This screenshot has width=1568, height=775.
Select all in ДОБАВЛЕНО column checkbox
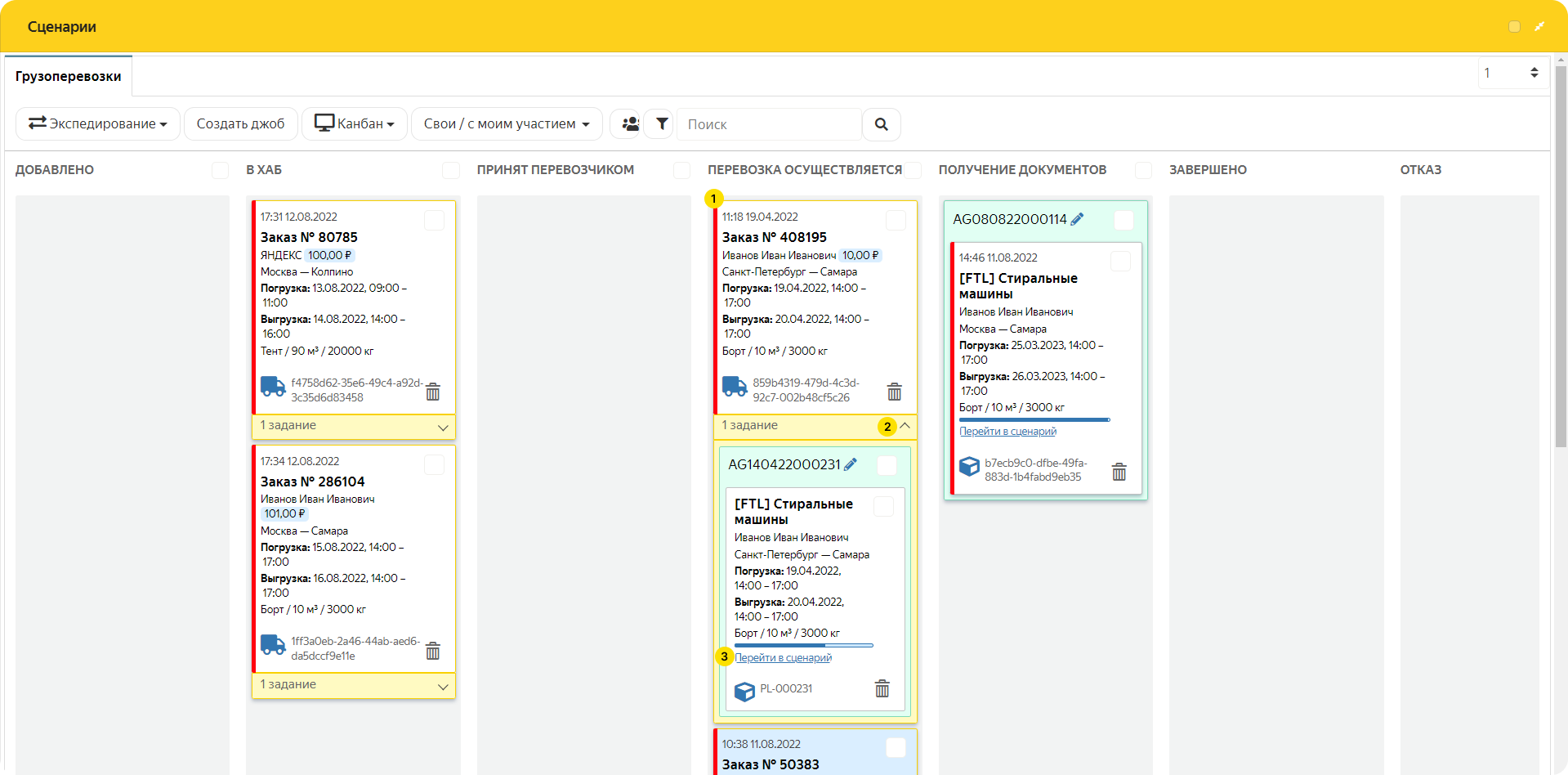tap(220, 170)
